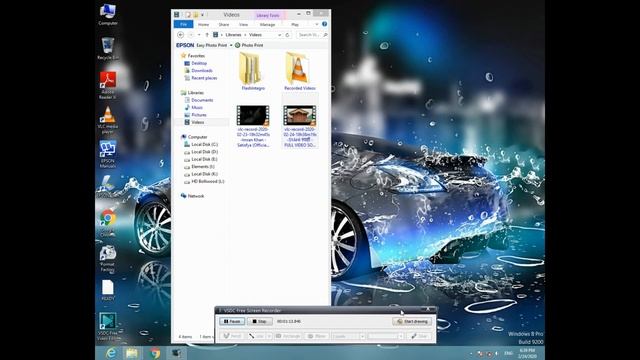Open the Play ribbon tab
Image resolution: width=640 pixels, height=360 pixels.
pyautogui.click(x=295, y=24)
